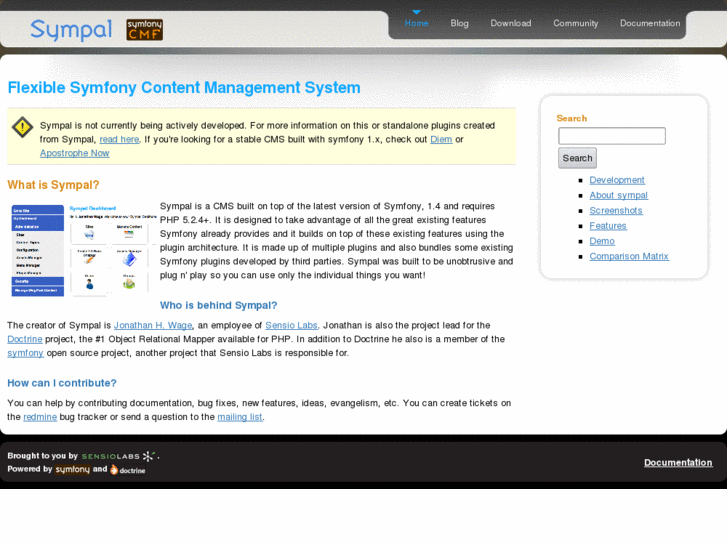Click the 'What is Sympal?' heading

pyautogui.click(x=53, y=185)
